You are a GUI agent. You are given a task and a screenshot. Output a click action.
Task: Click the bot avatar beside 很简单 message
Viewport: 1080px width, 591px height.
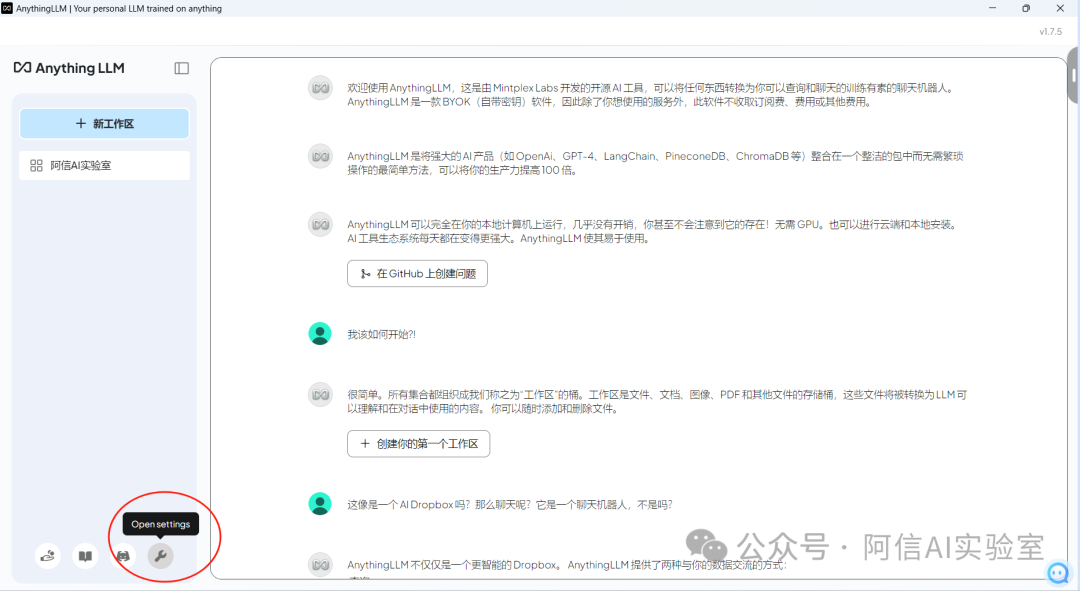pyautogui.click(x=320, y=395)
